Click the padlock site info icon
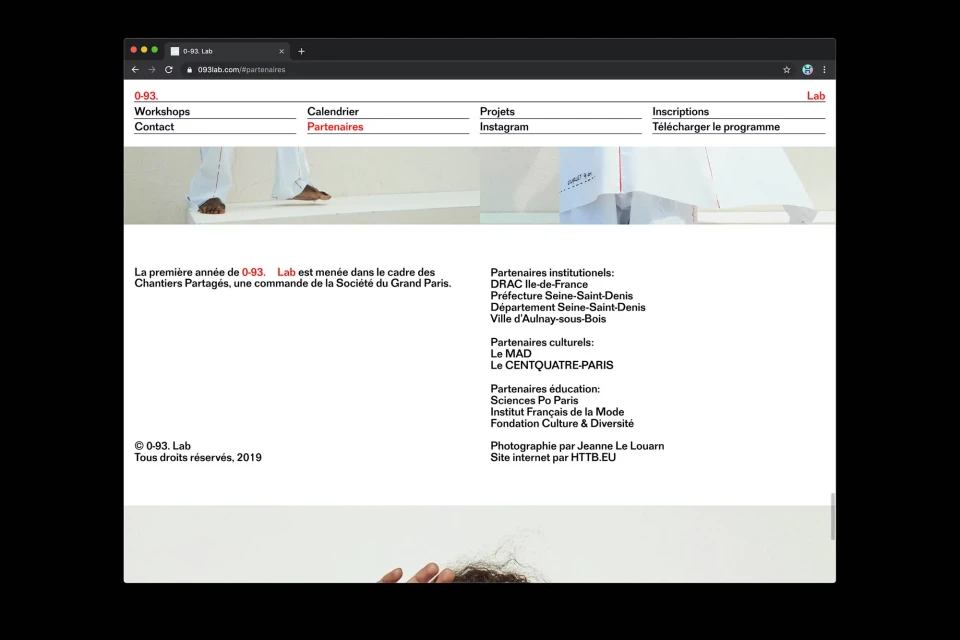The width and height of the screenshot is (960, 640). tap(188, 70)
